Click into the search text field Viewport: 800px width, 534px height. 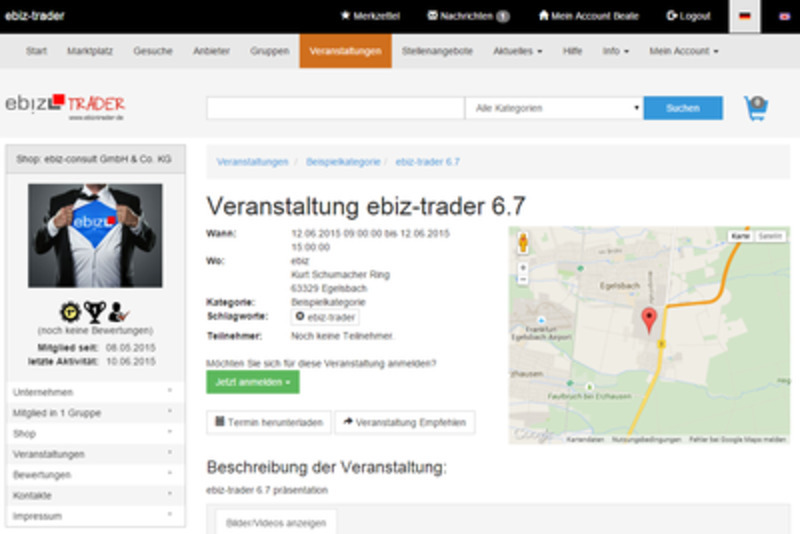point(335,108)
